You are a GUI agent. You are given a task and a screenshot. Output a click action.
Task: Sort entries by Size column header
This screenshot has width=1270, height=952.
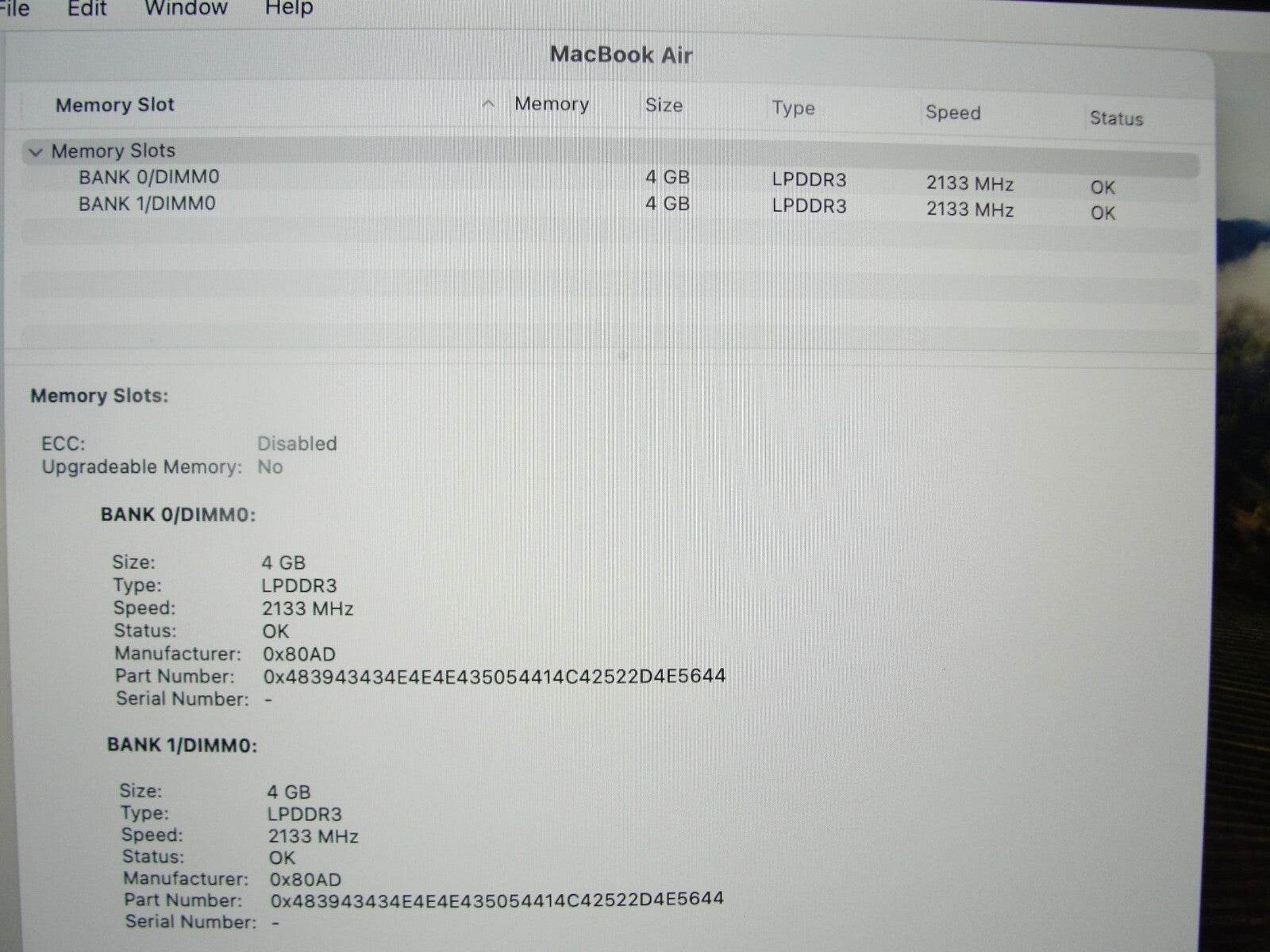664,106
